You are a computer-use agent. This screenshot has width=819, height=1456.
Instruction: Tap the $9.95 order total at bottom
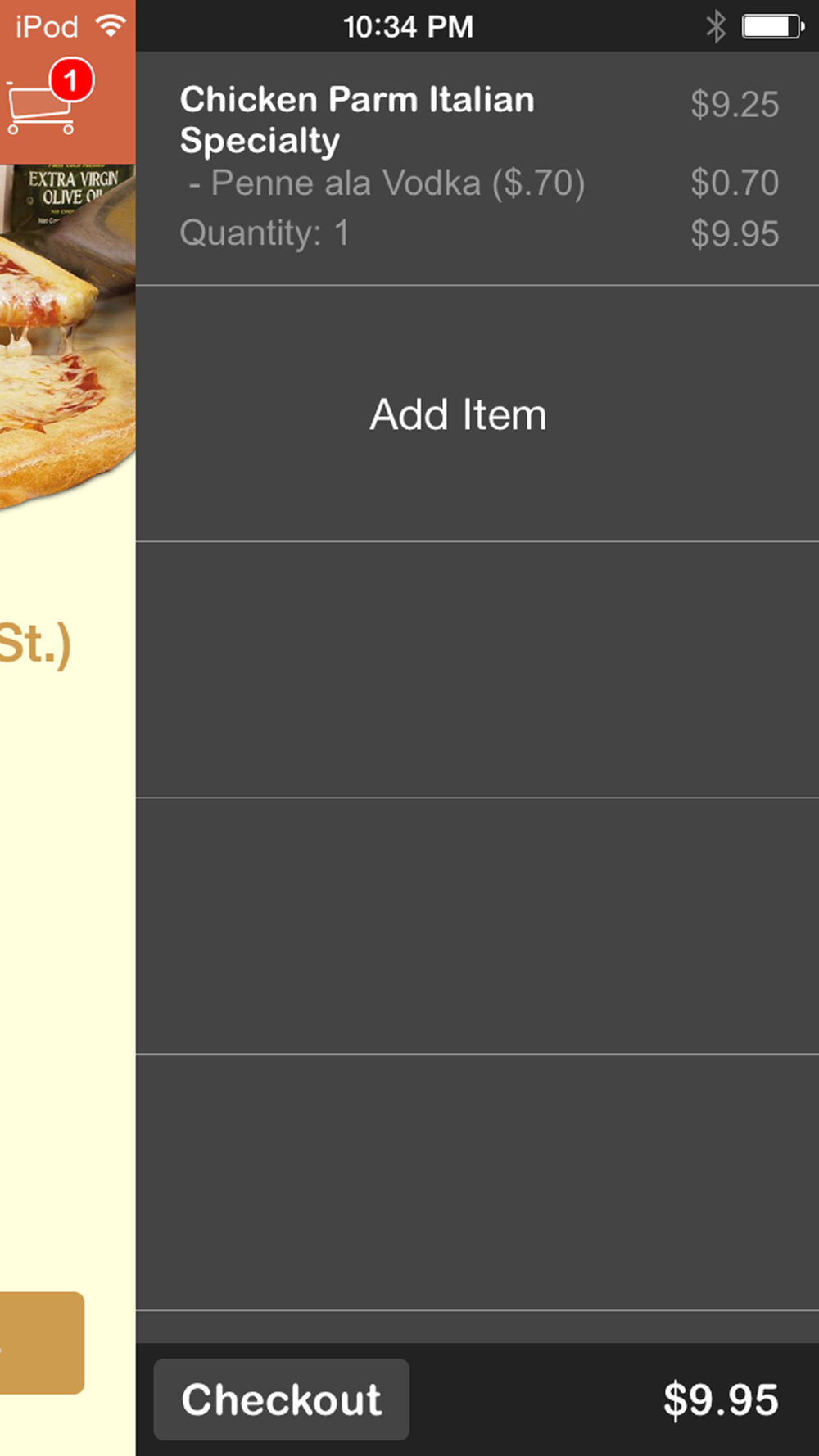(721, 1399)
